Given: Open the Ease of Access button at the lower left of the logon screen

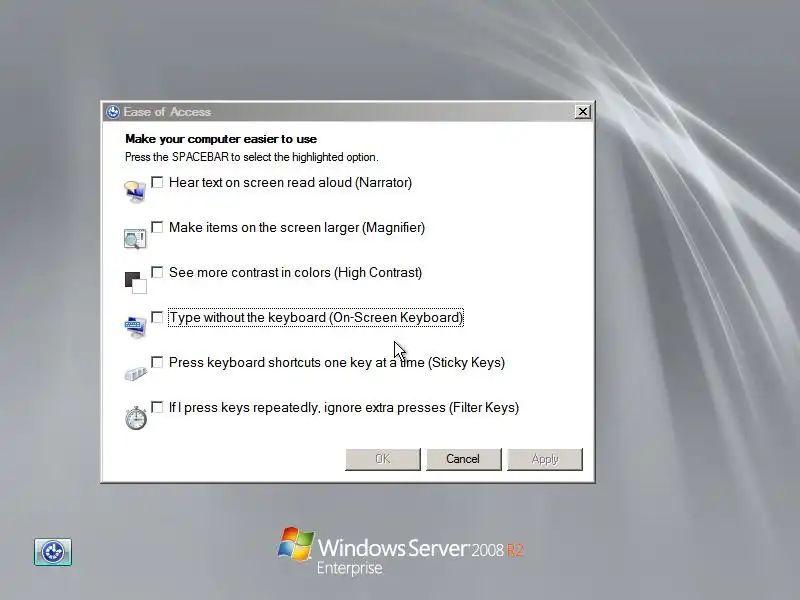Looking at the screenshot, I should 53,552.
